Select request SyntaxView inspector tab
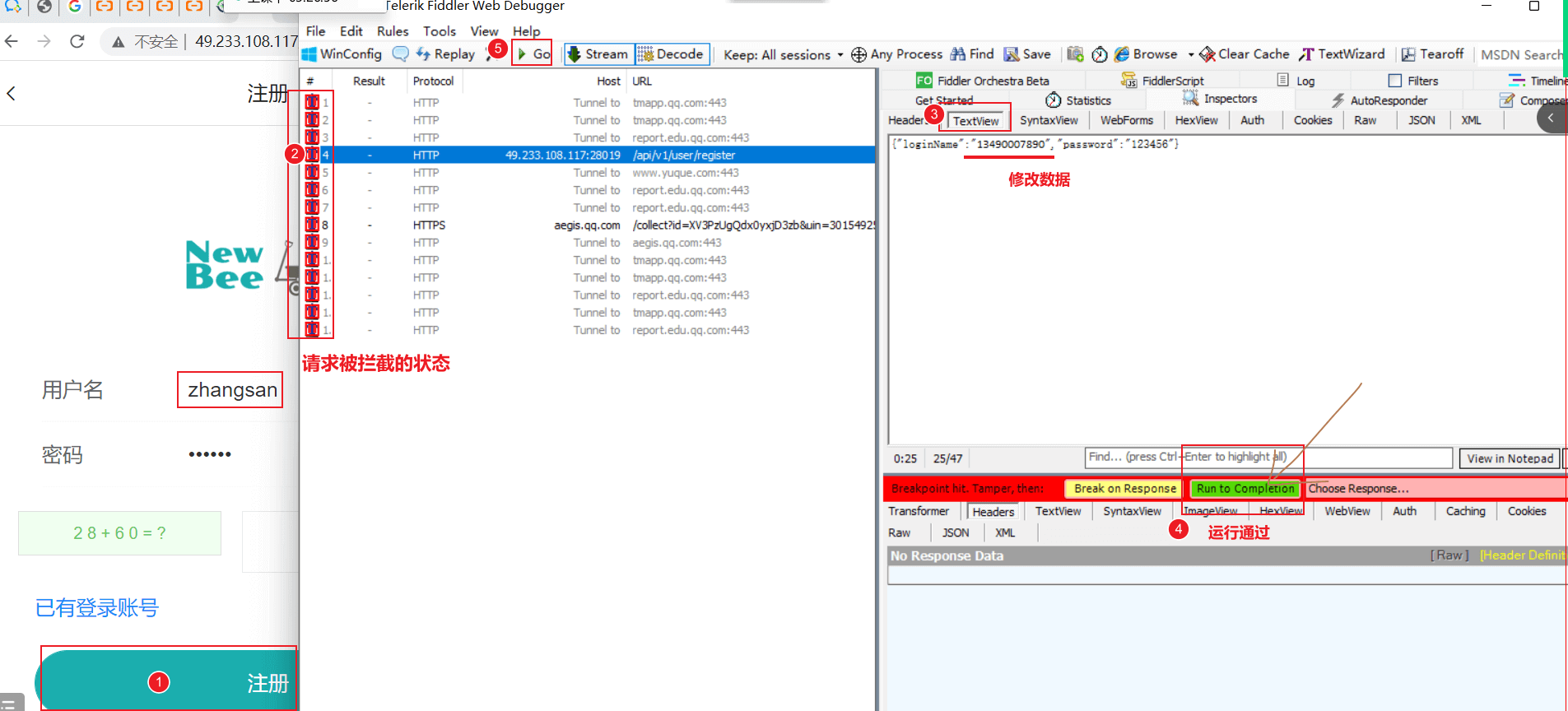This screenshot has width=1568, height=711. [x=1049, y=120]
